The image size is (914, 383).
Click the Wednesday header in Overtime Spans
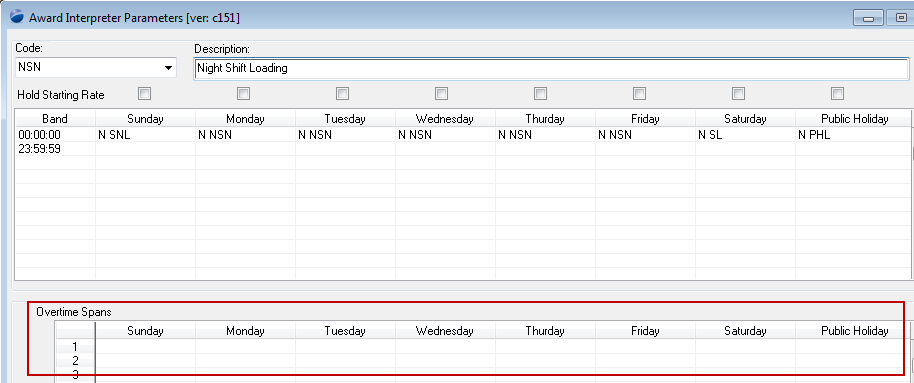(x=445, y=331)
